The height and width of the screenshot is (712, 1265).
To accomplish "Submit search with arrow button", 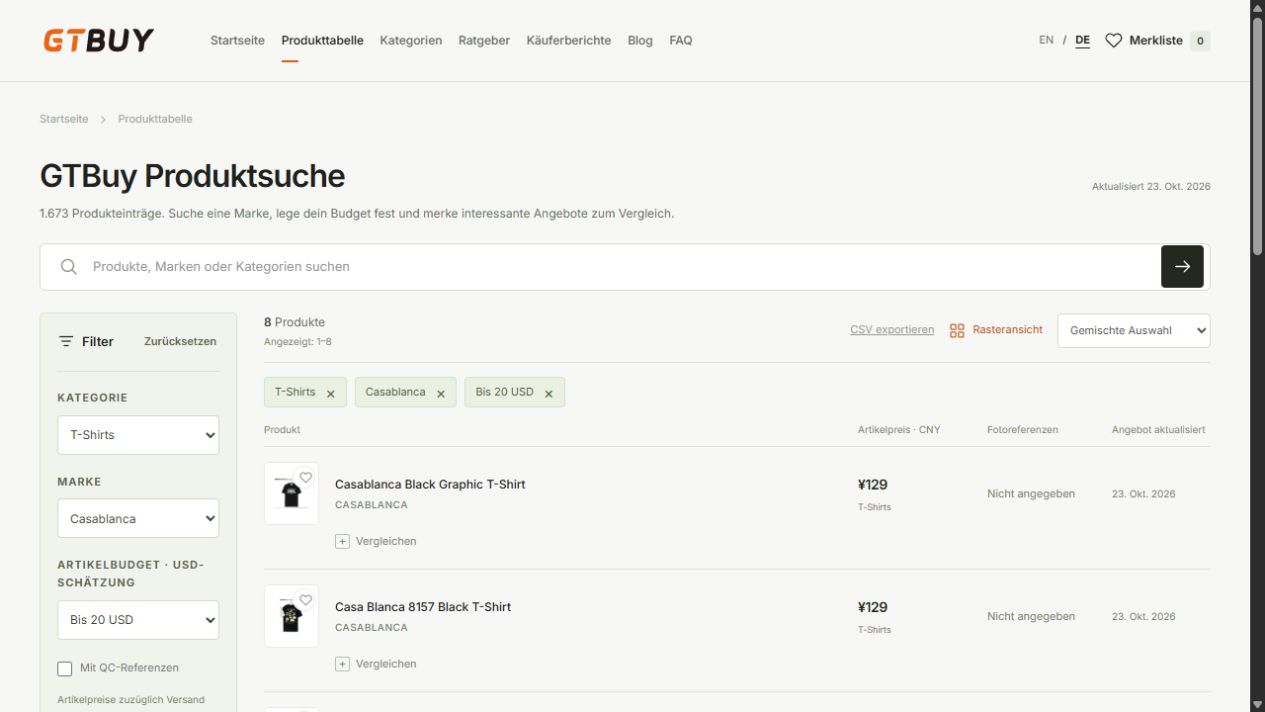I will coord(1182,267).
